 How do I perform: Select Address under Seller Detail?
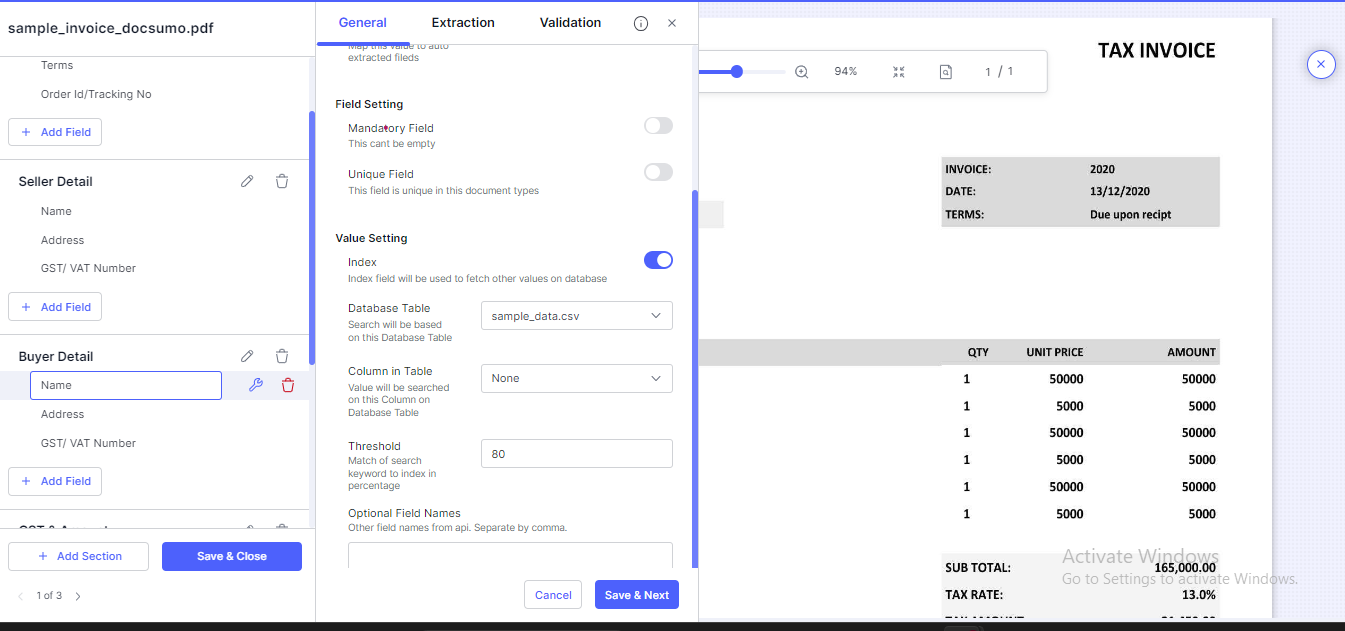coord(62,240)
